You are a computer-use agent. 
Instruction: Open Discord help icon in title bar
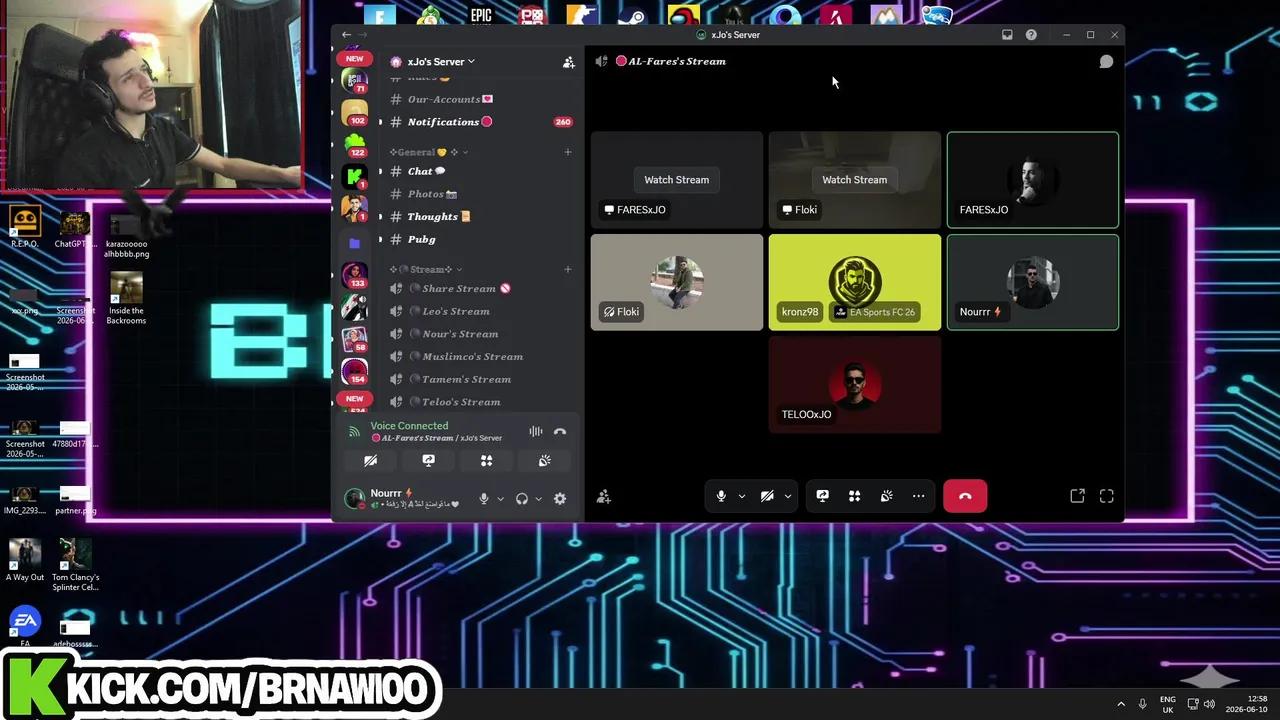coord(1031,34)
